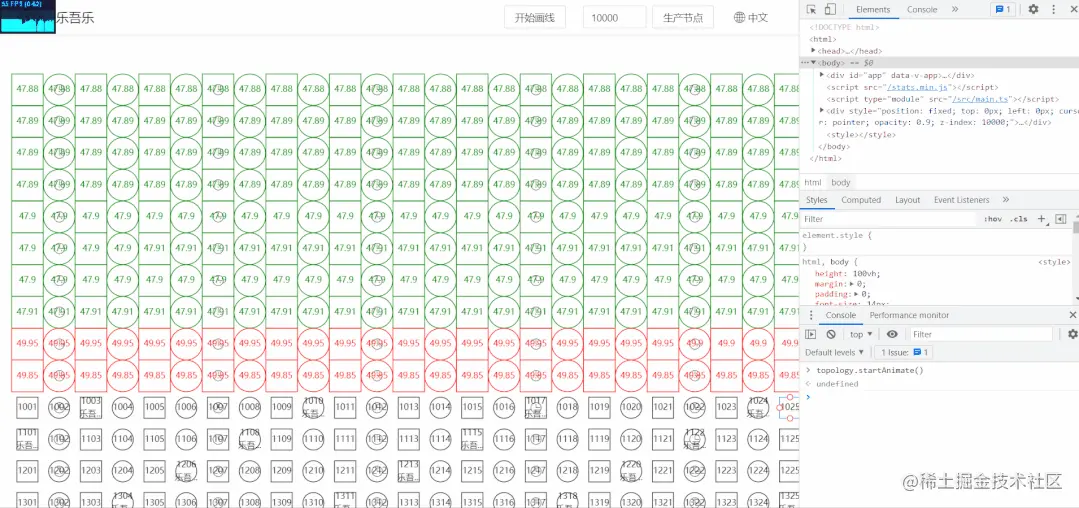Image resolution: width=1079 pixels, height=508 pixels.
Task: Click the undefined console result
Action: pyautogui.click(x=837, y=383)
